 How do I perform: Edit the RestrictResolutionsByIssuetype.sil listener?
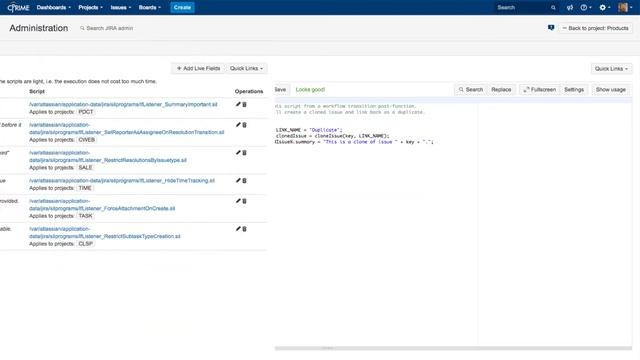click(x=238, y=153)
